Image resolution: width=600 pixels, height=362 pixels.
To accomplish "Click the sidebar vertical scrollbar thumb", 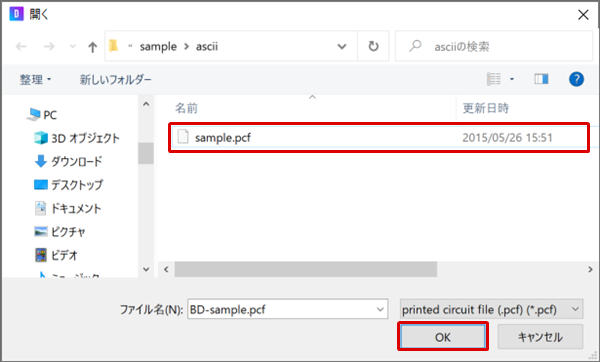I will [146, 153].
